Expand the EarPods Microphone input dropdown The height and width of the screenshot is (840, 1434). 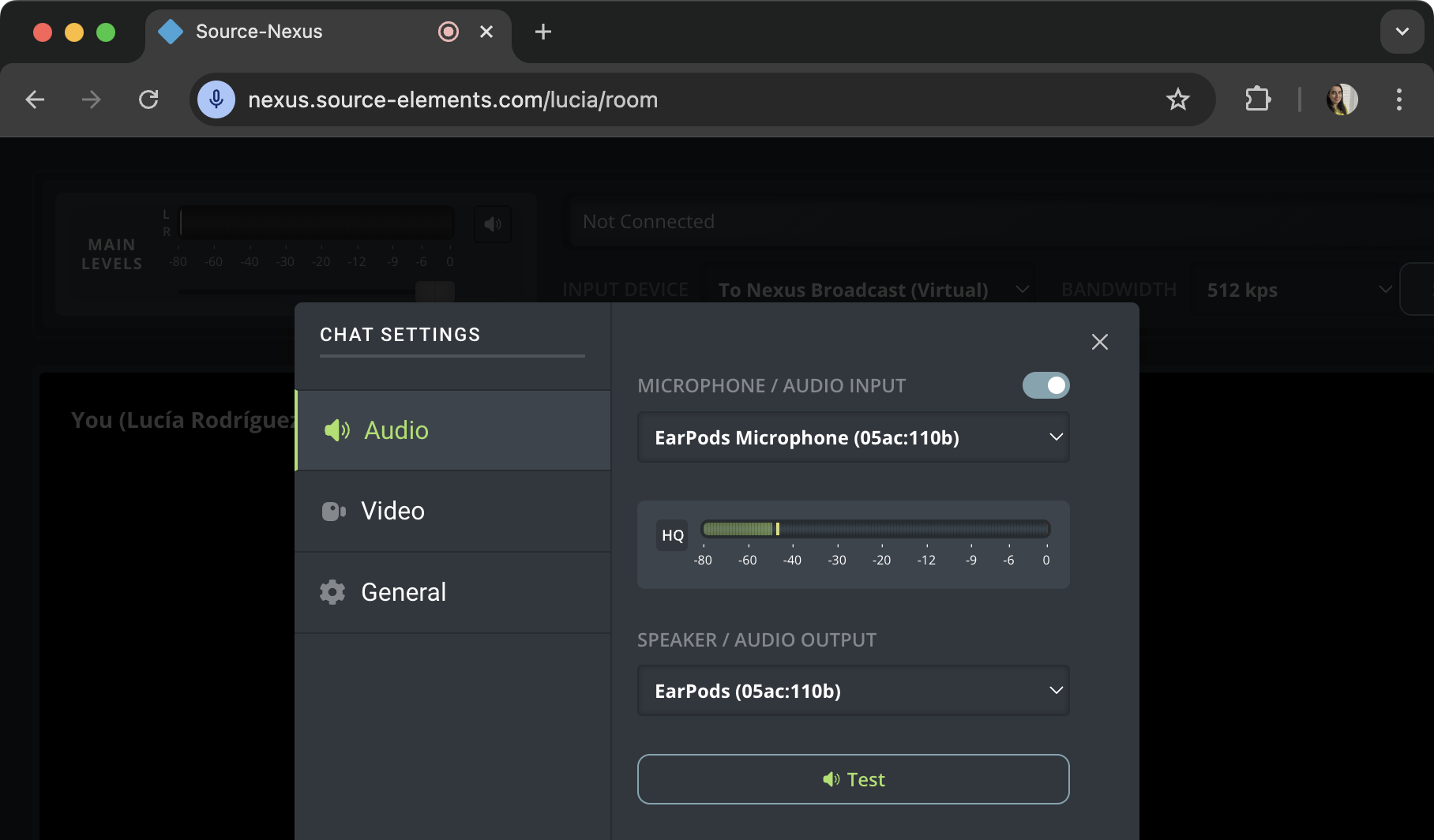(x=853, y=437)
